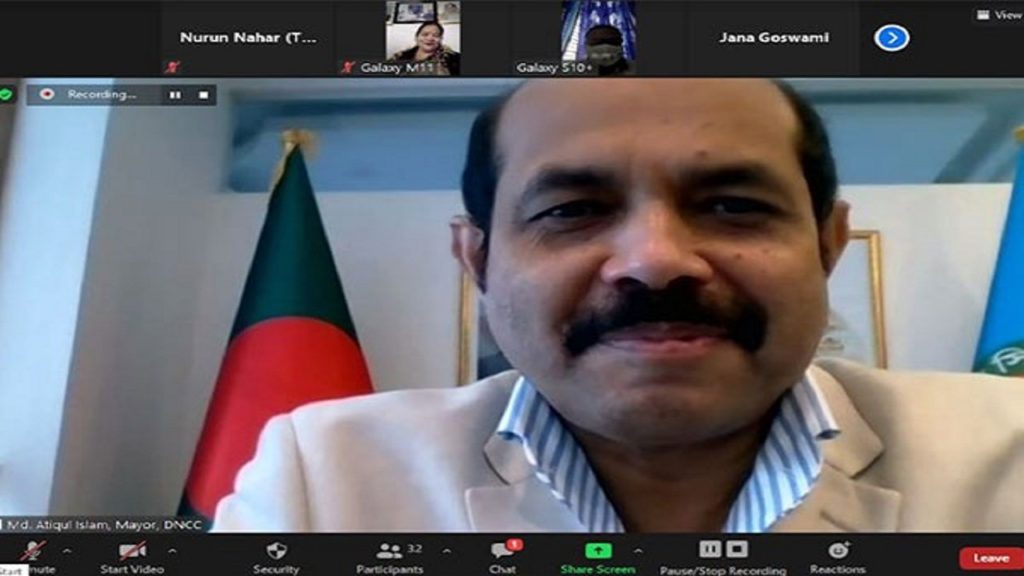This screenshot has height=576, width=1024.
Task: Pause recording in the bottom toolbar
Action: 709,548
